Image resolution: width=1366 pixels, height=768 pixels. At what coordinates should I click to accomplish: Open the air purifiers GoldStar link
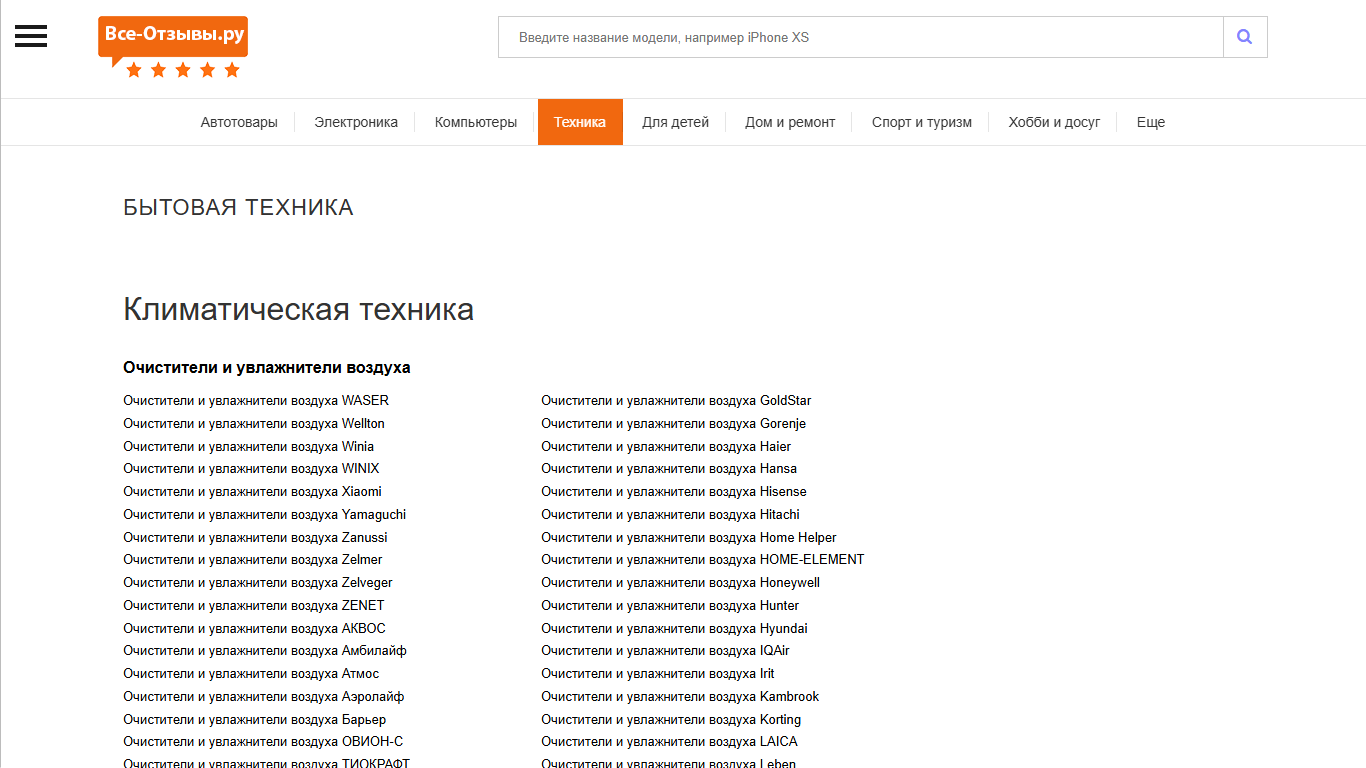[677, 400]
